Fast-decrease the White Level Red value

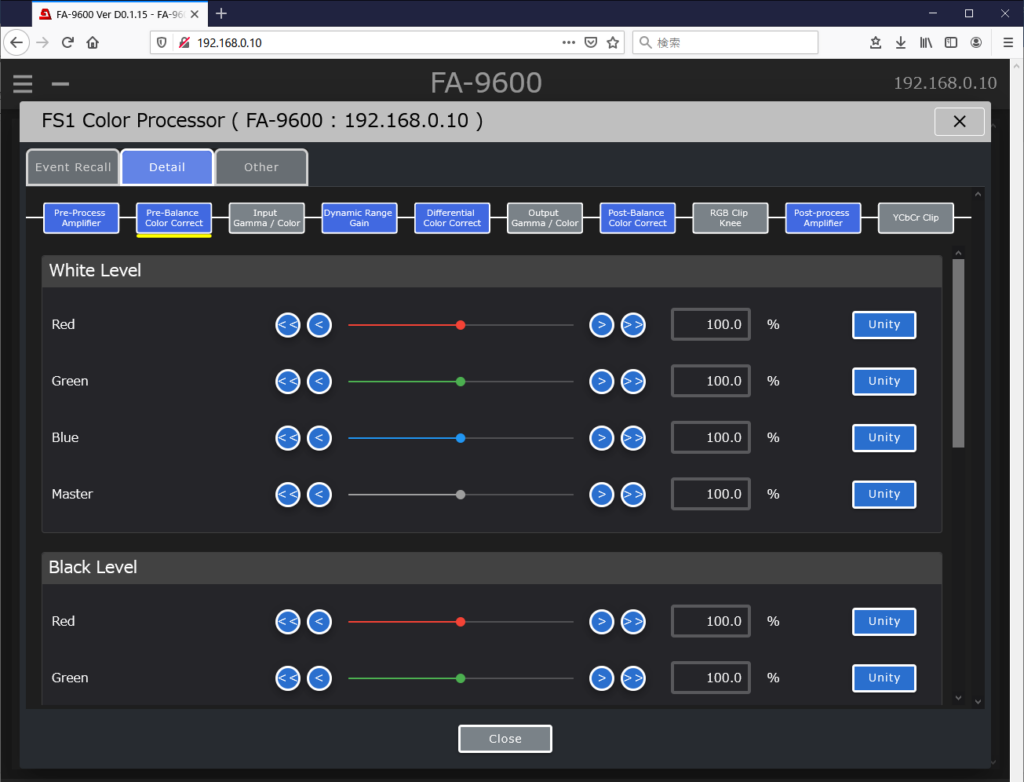[x=288, y=325]
